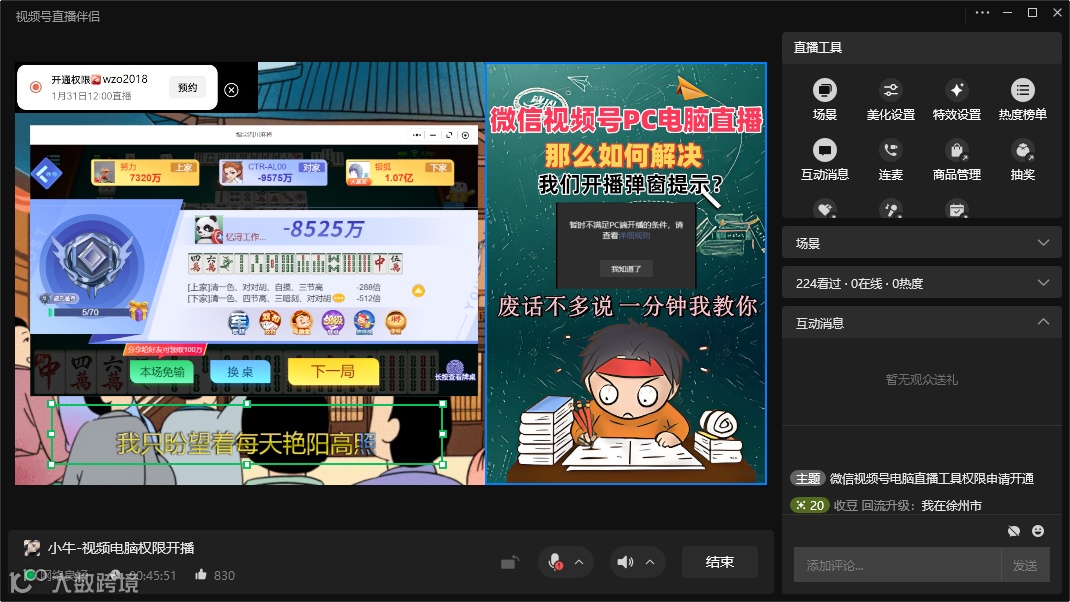The height and width of the screenshot is (602, 1070).
Task: Select the subtitle text layer in preview
Action: pyautogui.click(x=246, y=434)
